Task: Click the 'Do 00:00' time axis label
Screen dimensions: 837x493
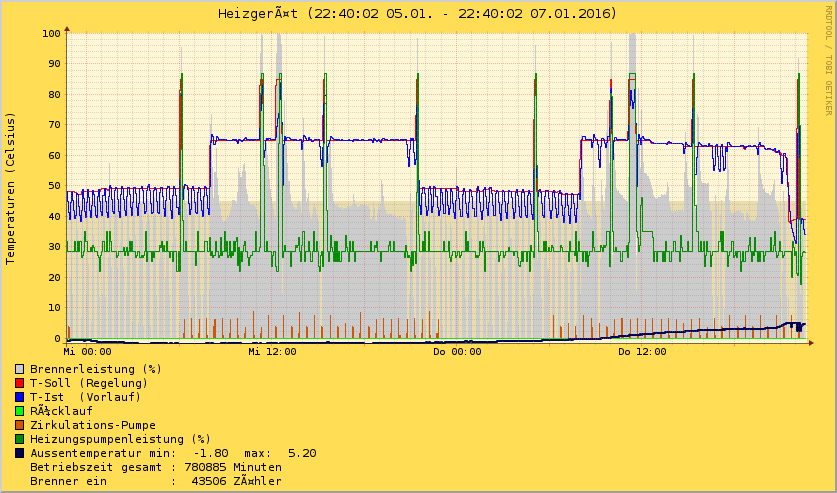Action: (x=457, y=352)
